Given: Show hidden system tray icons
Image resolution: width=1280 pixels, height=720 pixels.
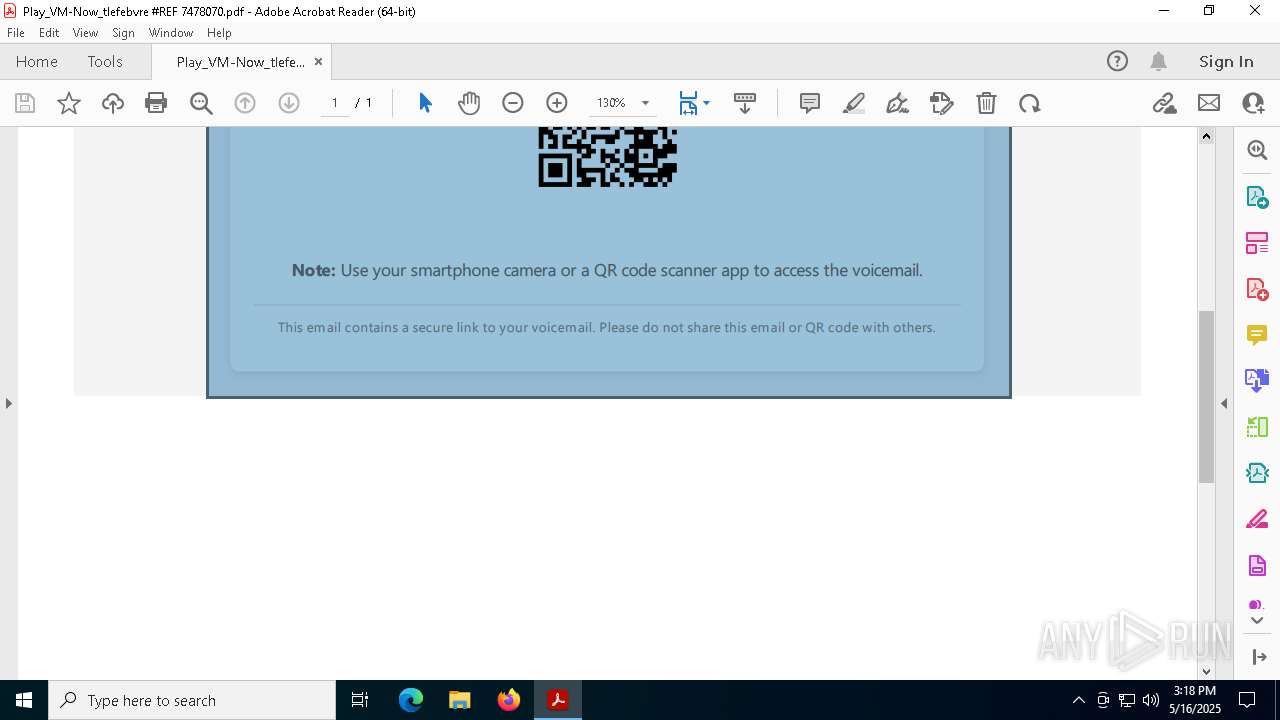Looking at the screenshot, I should (1078, 700).
